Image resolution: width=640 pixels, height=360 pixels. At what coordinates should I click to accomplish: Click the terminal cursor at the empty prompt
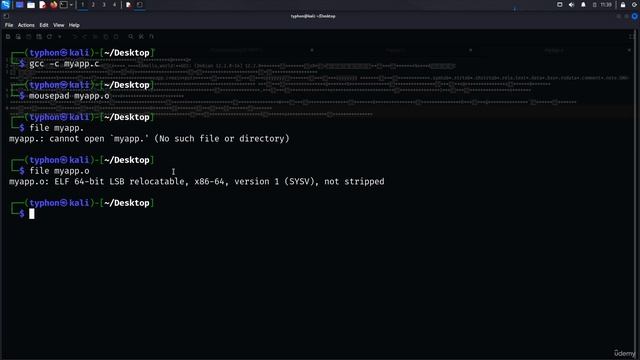point(32,214)
